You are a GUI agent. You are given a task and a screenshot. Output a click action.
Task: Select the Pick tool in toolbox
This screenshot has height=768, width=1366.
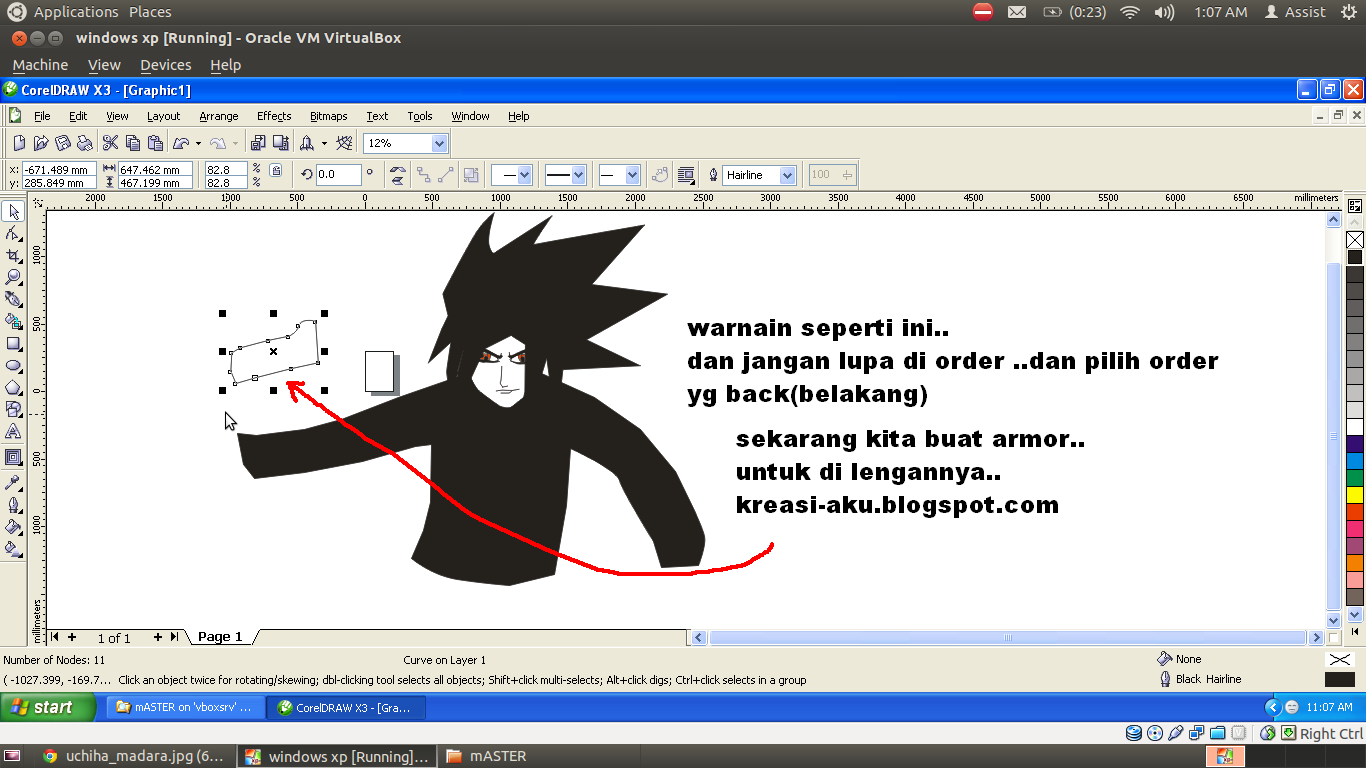pyautogui.click(x=13, y=211)
